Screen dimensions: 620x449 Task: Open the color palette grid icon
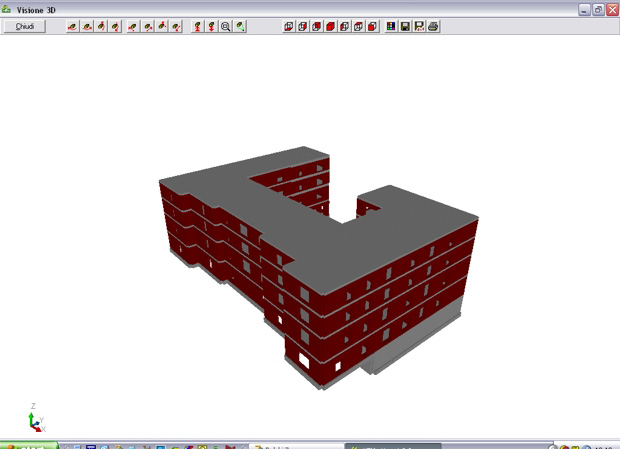pyautogui.click(x=391, y=26)
